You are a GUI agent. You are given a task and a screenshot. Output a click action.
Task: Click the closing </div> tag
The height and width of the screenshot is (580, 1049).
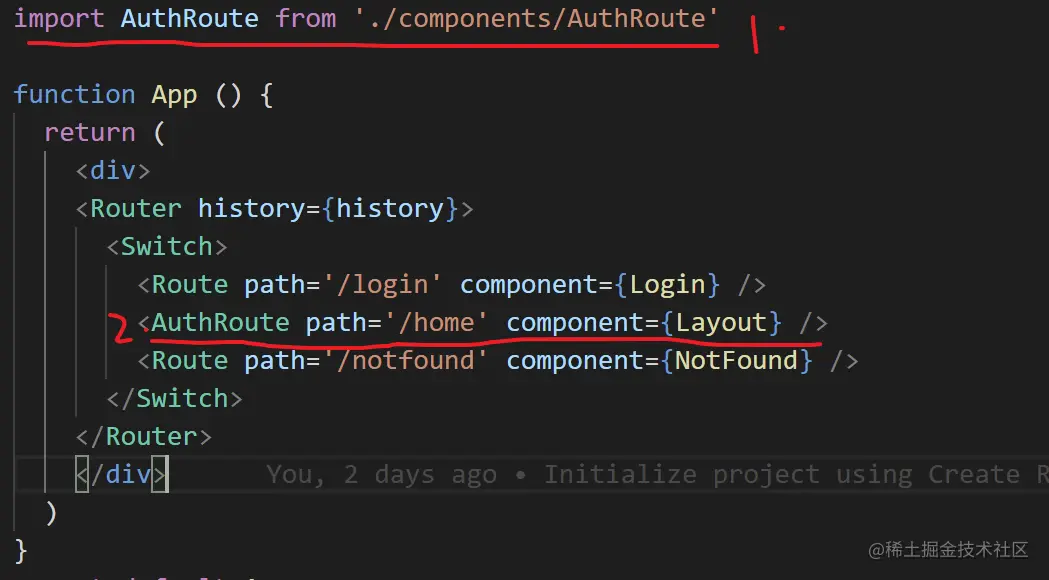121,474
